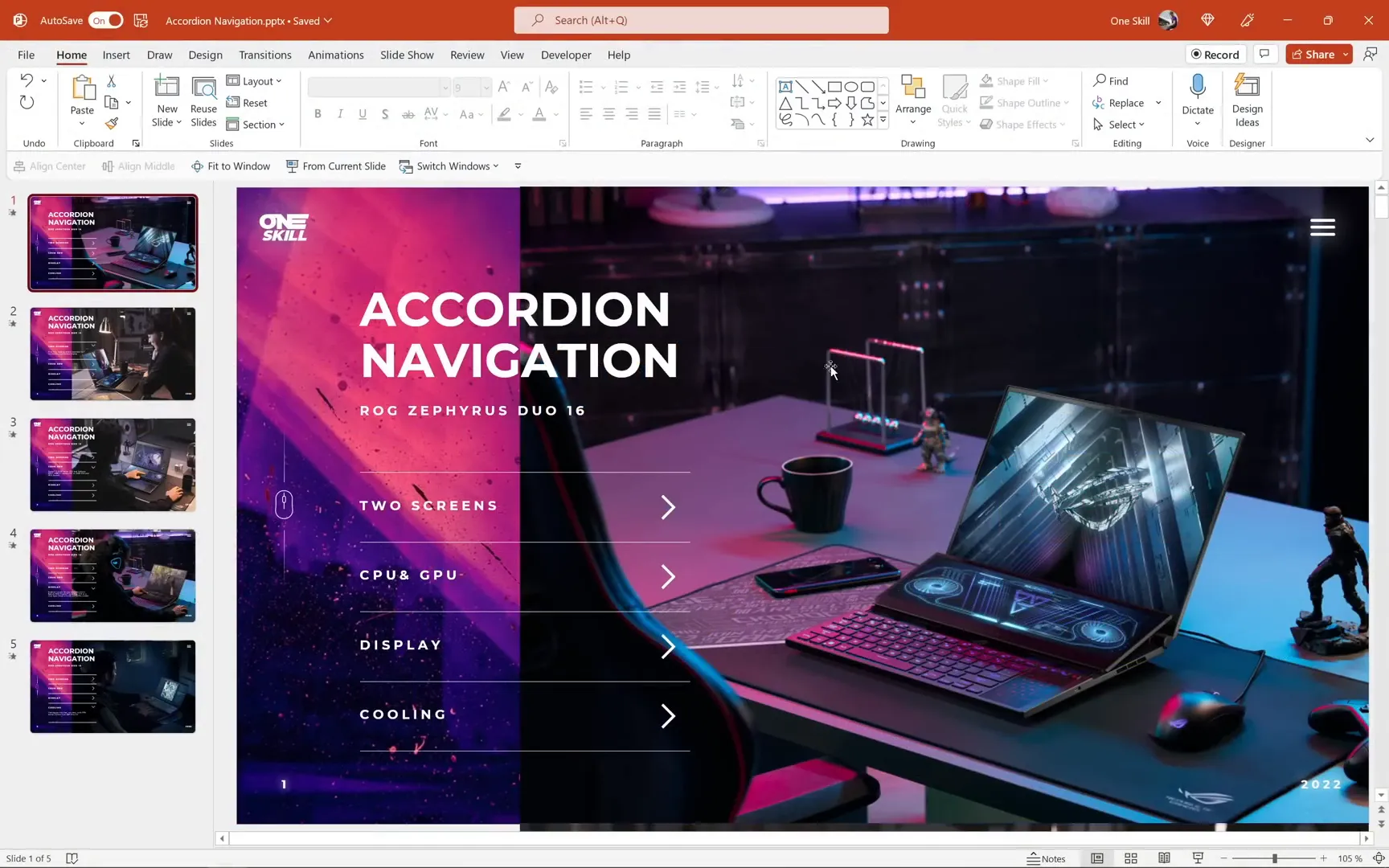Select the star shape in shapes gallery

pos(867,120)
